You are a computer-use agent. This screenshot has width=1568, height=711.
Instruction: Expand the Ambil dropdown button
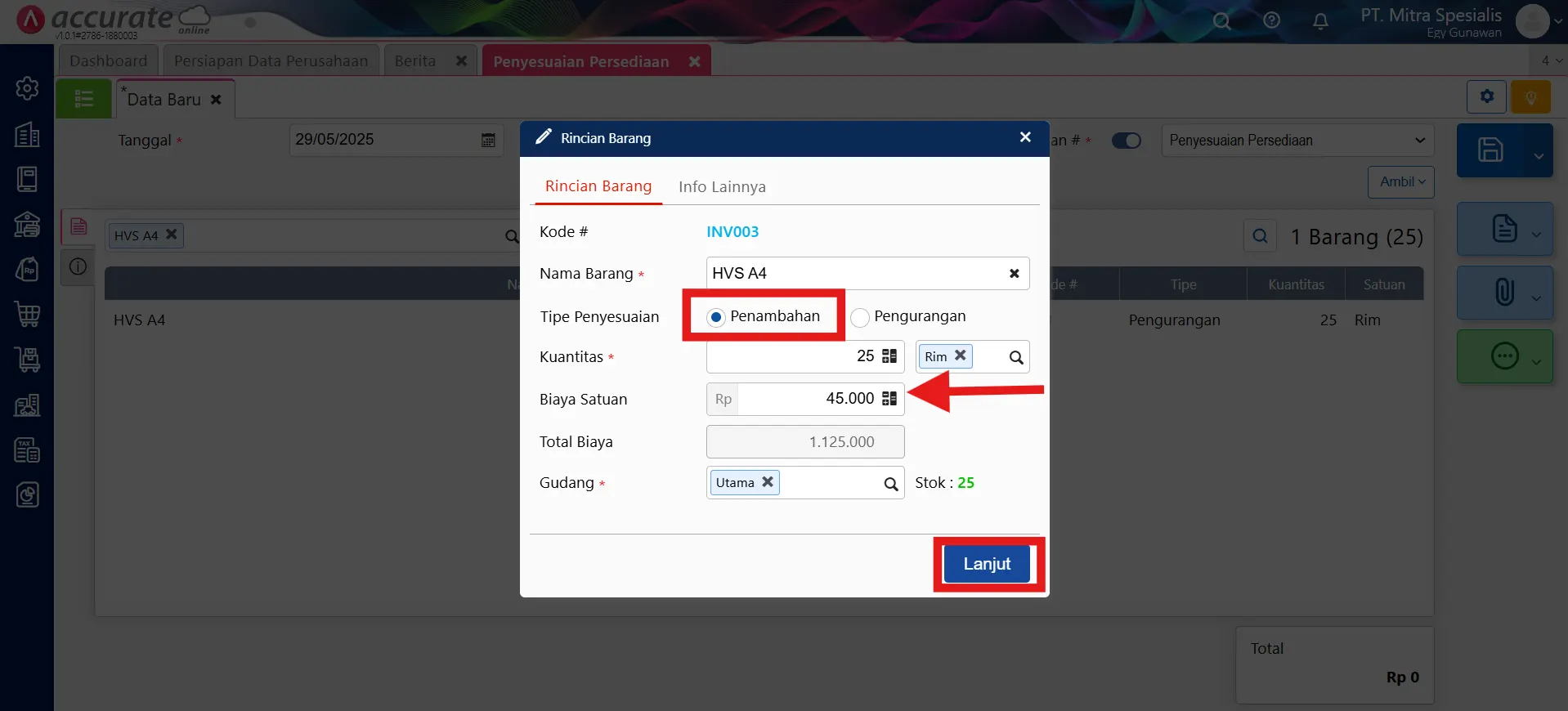click(x=1400, y=182)
